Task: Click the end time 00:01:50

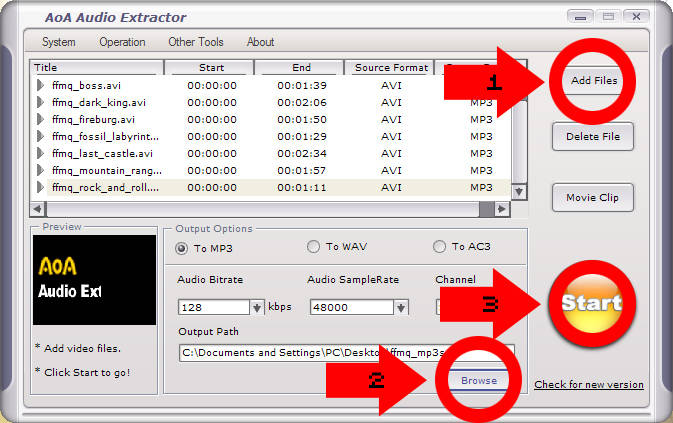Action: (302, 120)
